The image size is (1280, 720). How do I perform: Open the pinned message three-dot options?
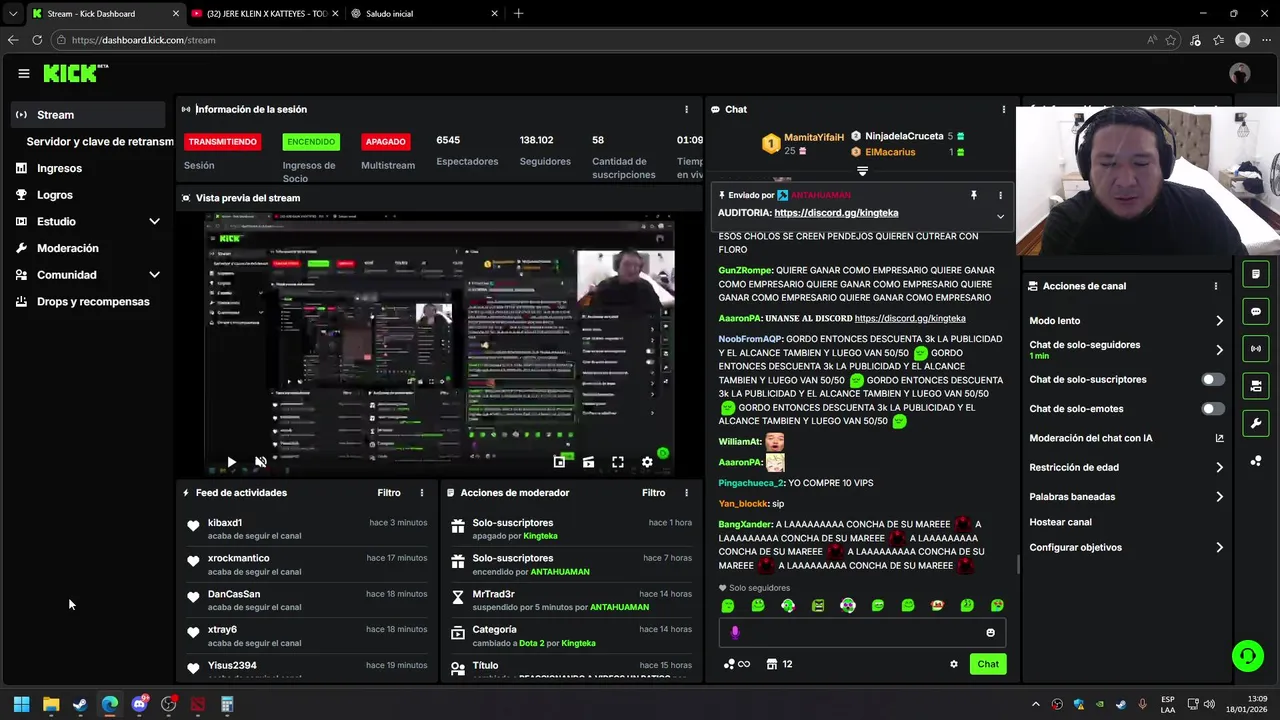click(x=1000, y=195)
